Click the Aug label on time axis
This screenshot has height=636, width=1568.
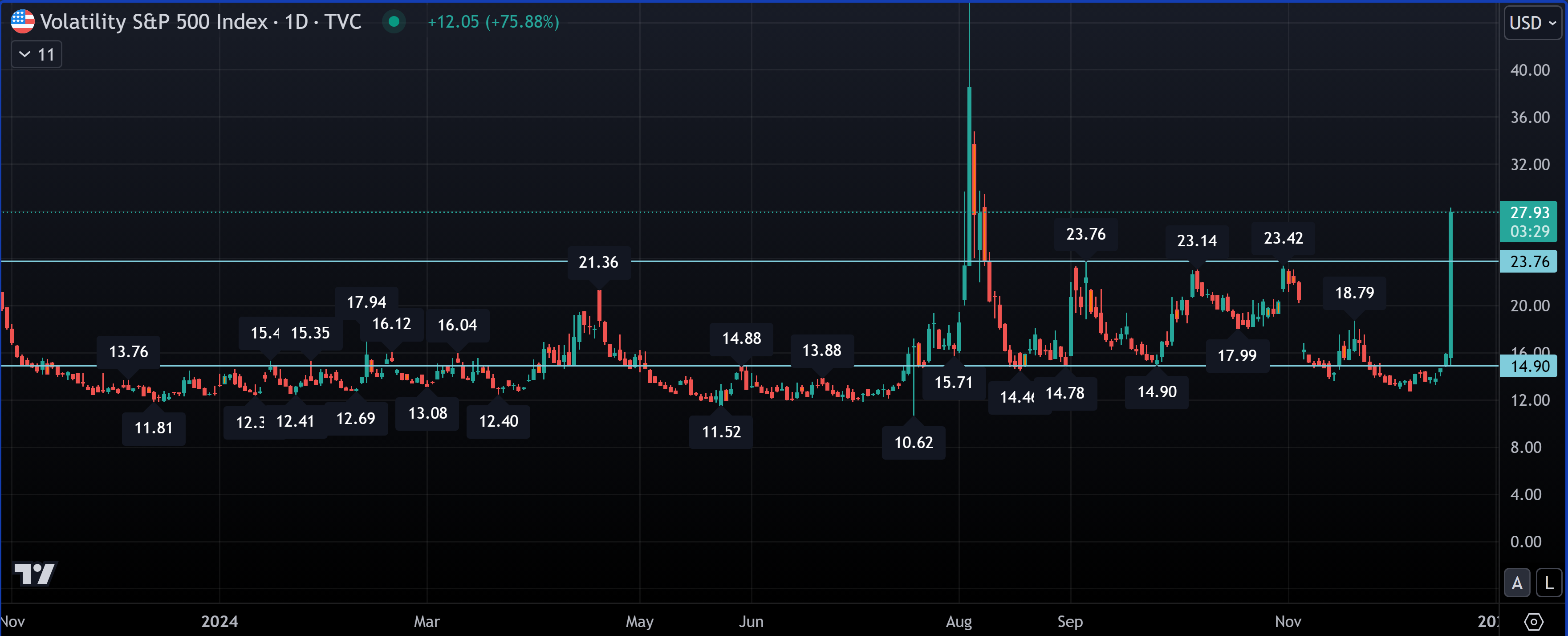[x=959, y=622]
